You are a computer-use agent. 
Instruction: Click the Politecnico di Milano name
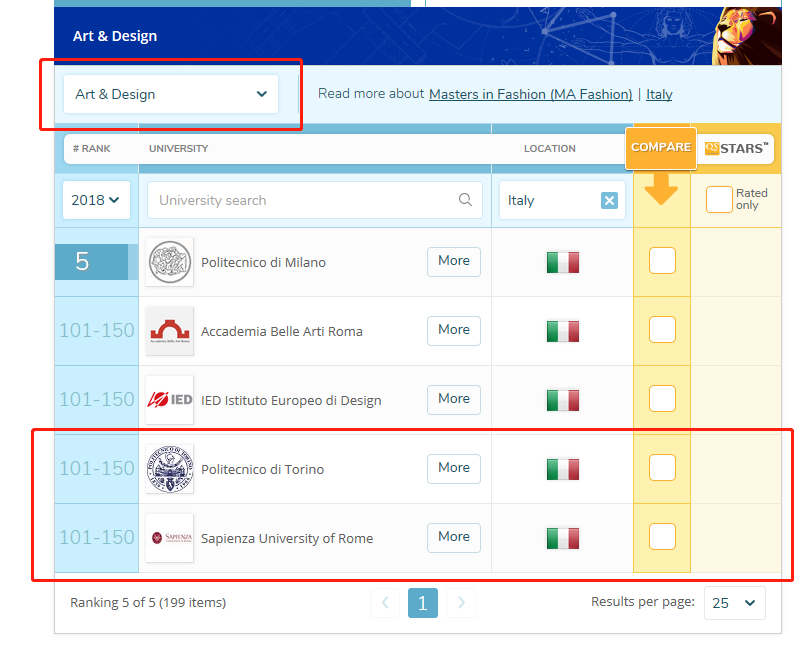click(263, 262)
